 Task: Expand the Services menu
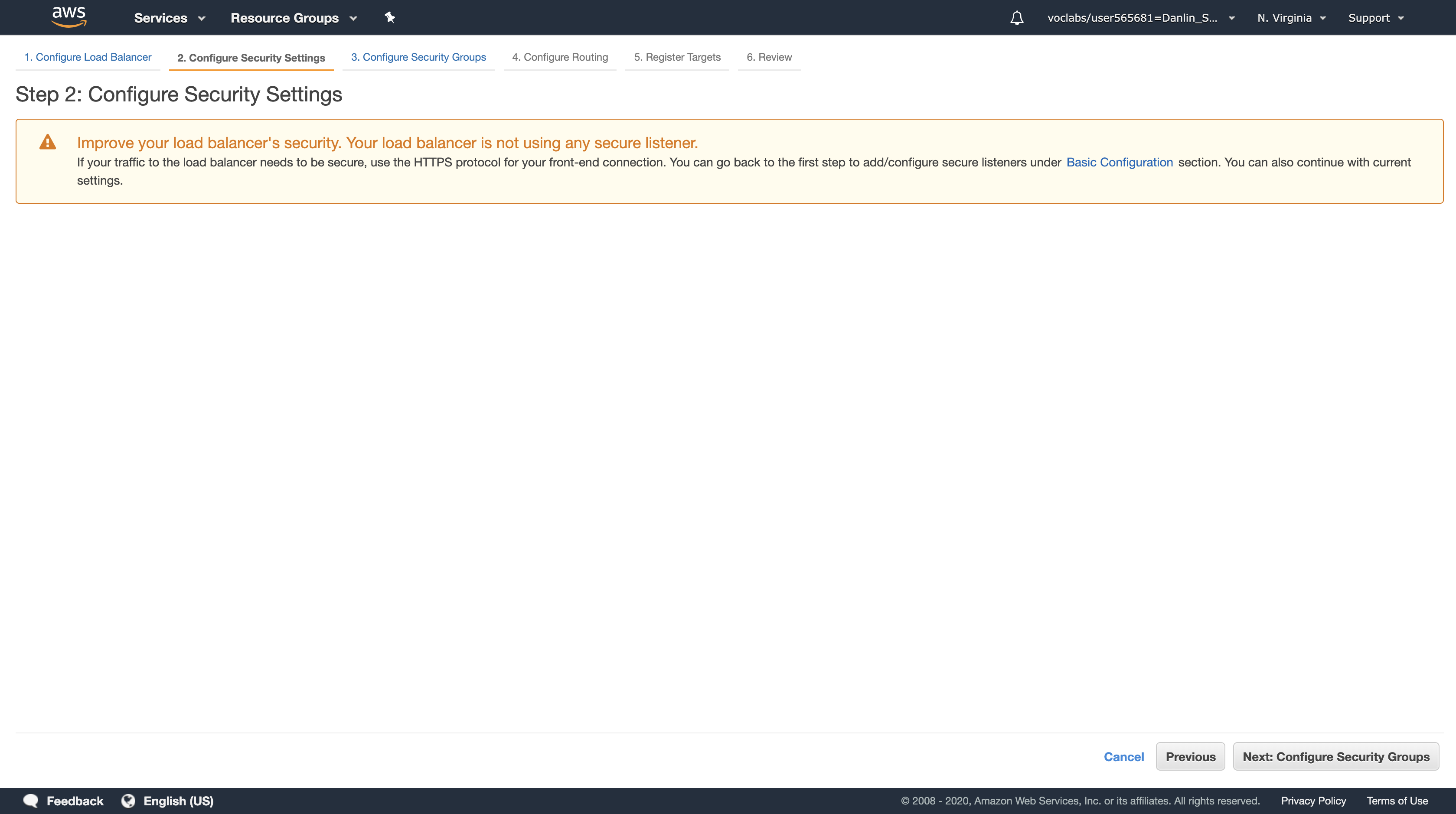[x=169, y=18]
